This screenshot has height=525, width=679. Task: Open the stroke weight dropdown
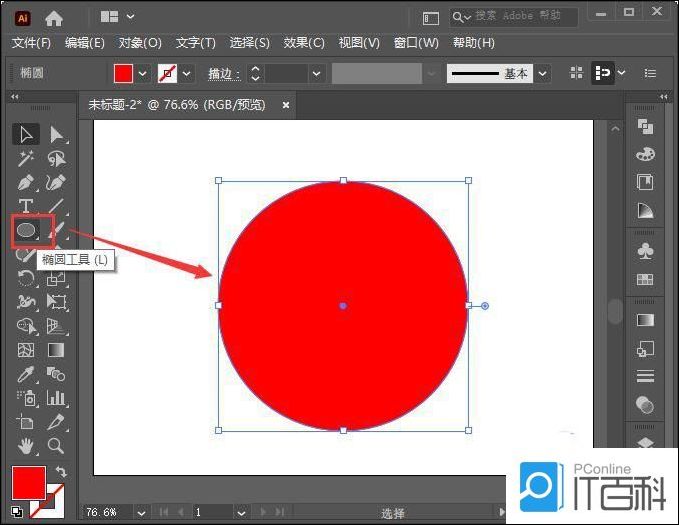pos(317,74)
